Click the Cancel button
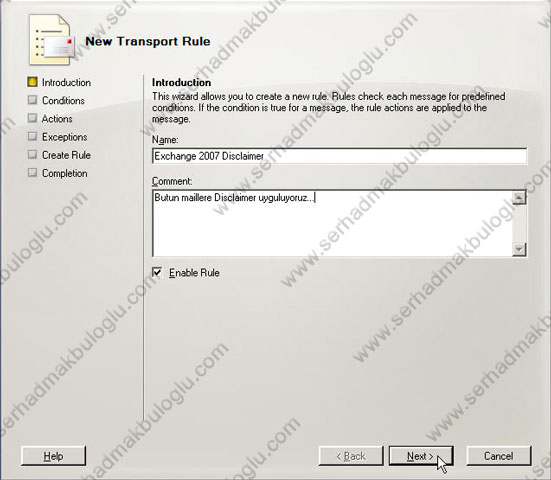Viewport: 551px width, 480px height. [499, 456]
